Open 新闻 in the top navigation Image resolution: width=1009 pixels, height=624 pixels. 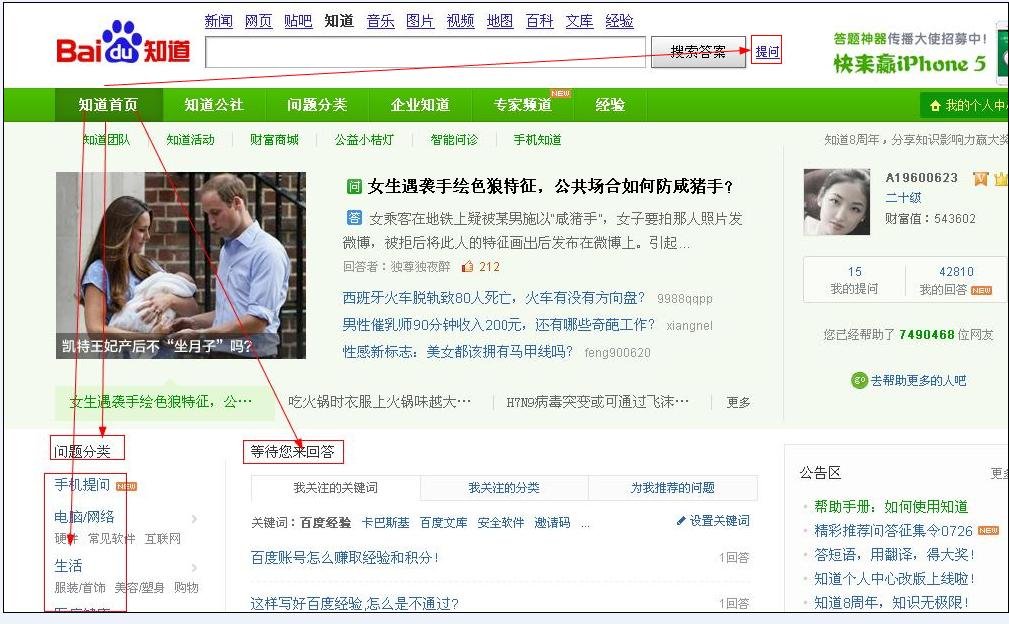click(x=219, y=20)
